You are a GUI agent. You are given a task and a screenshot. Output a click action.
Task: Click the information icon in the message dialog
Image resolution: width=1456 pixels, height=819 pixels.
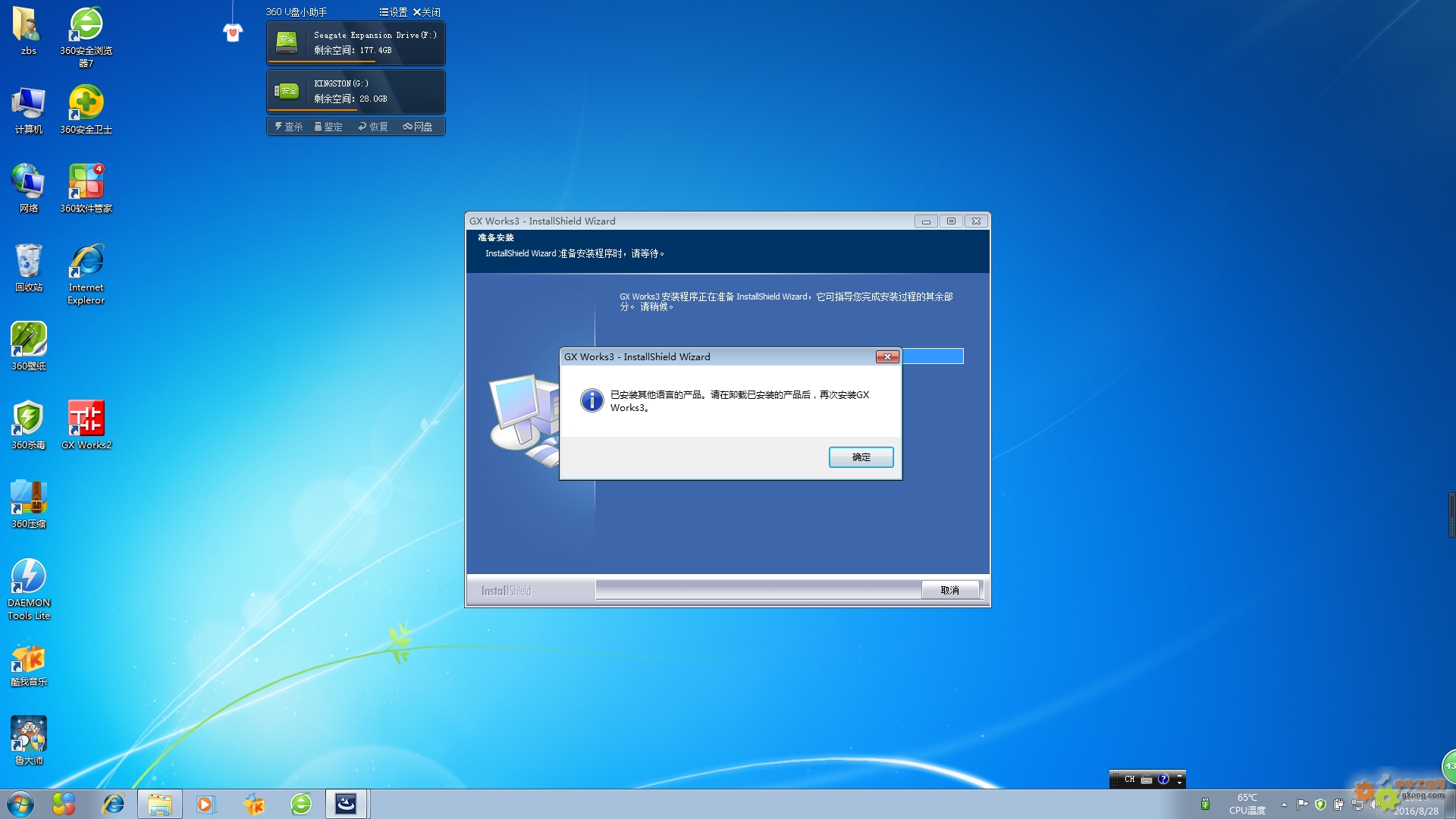pos(591,400)
